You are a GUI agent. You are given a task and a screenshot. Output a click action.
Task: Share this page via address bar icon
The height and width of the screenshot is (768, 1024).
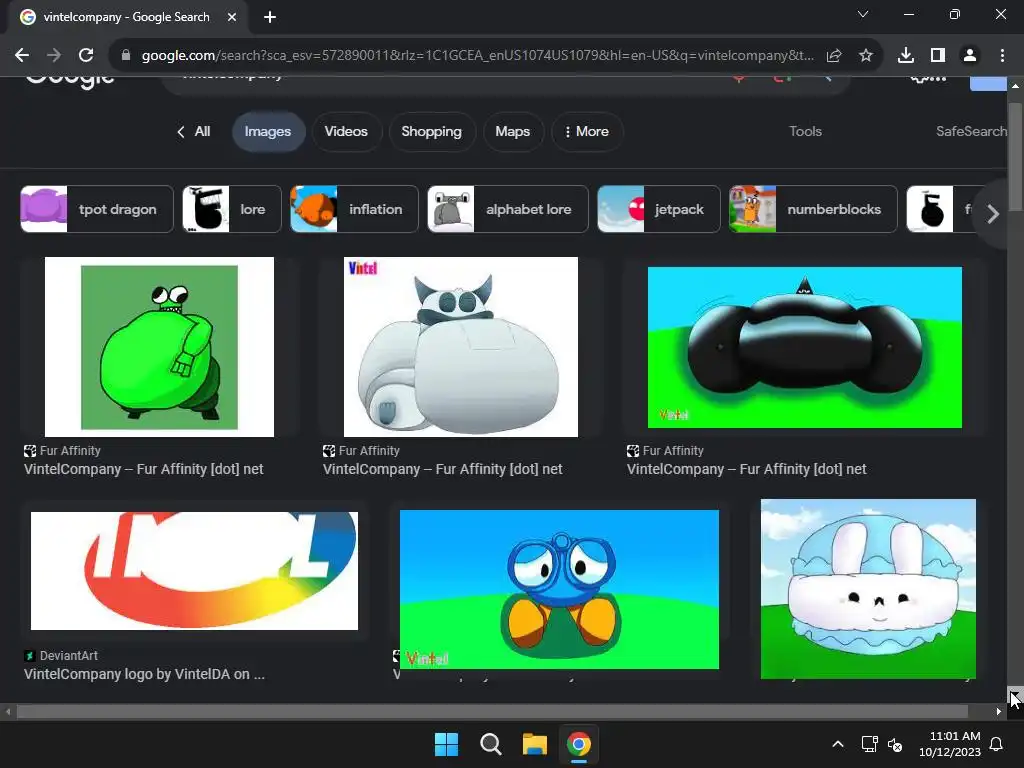(834, 56)
